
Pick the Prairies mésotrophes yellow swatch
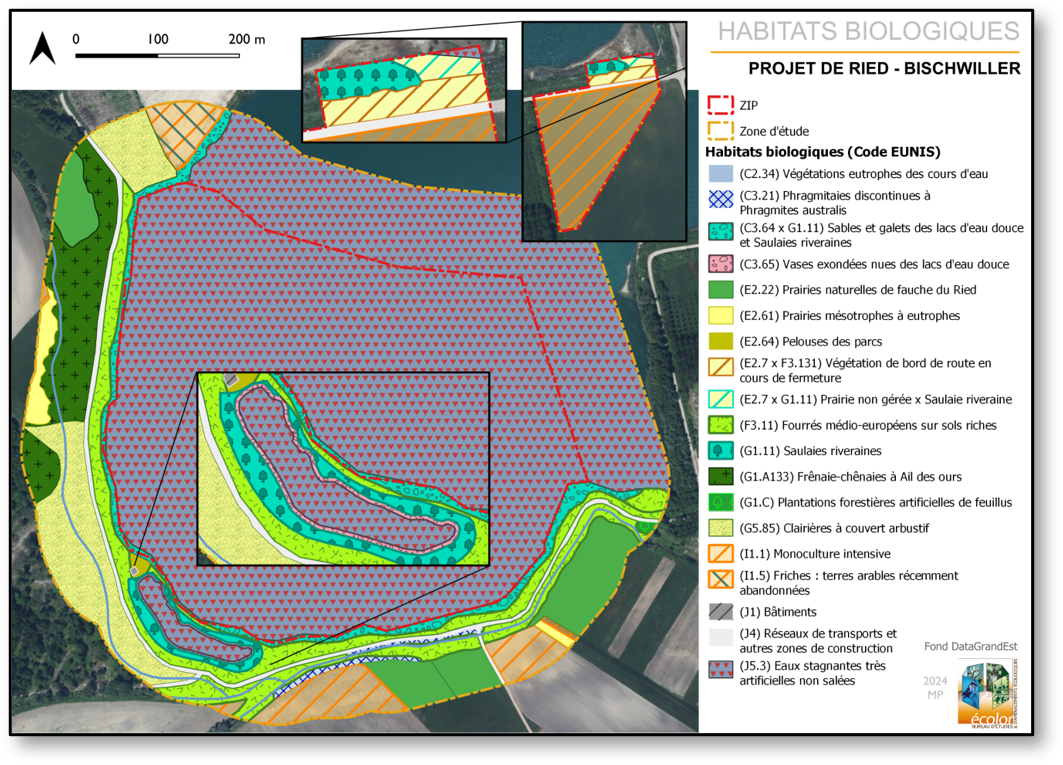[x=721, y=316]
